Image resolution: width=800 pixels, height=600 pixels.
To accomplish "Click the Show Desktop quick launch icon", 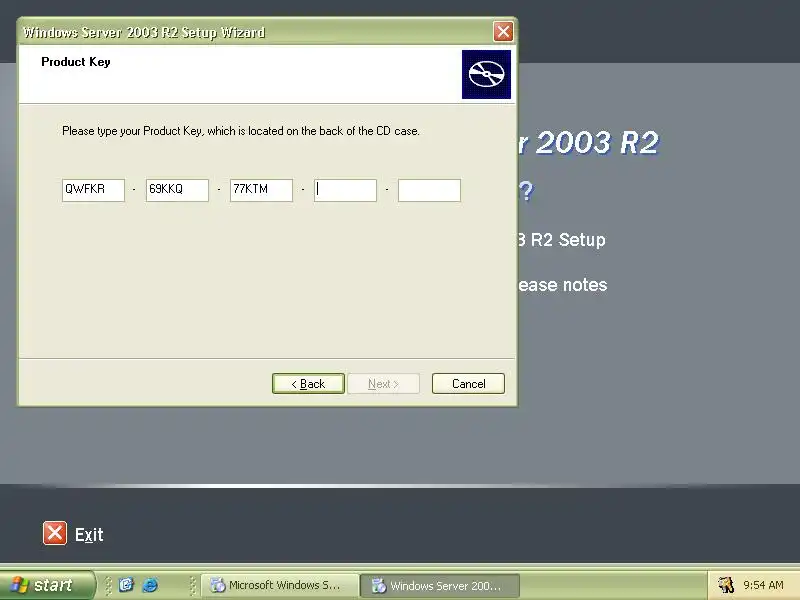I will coord(126,585).
